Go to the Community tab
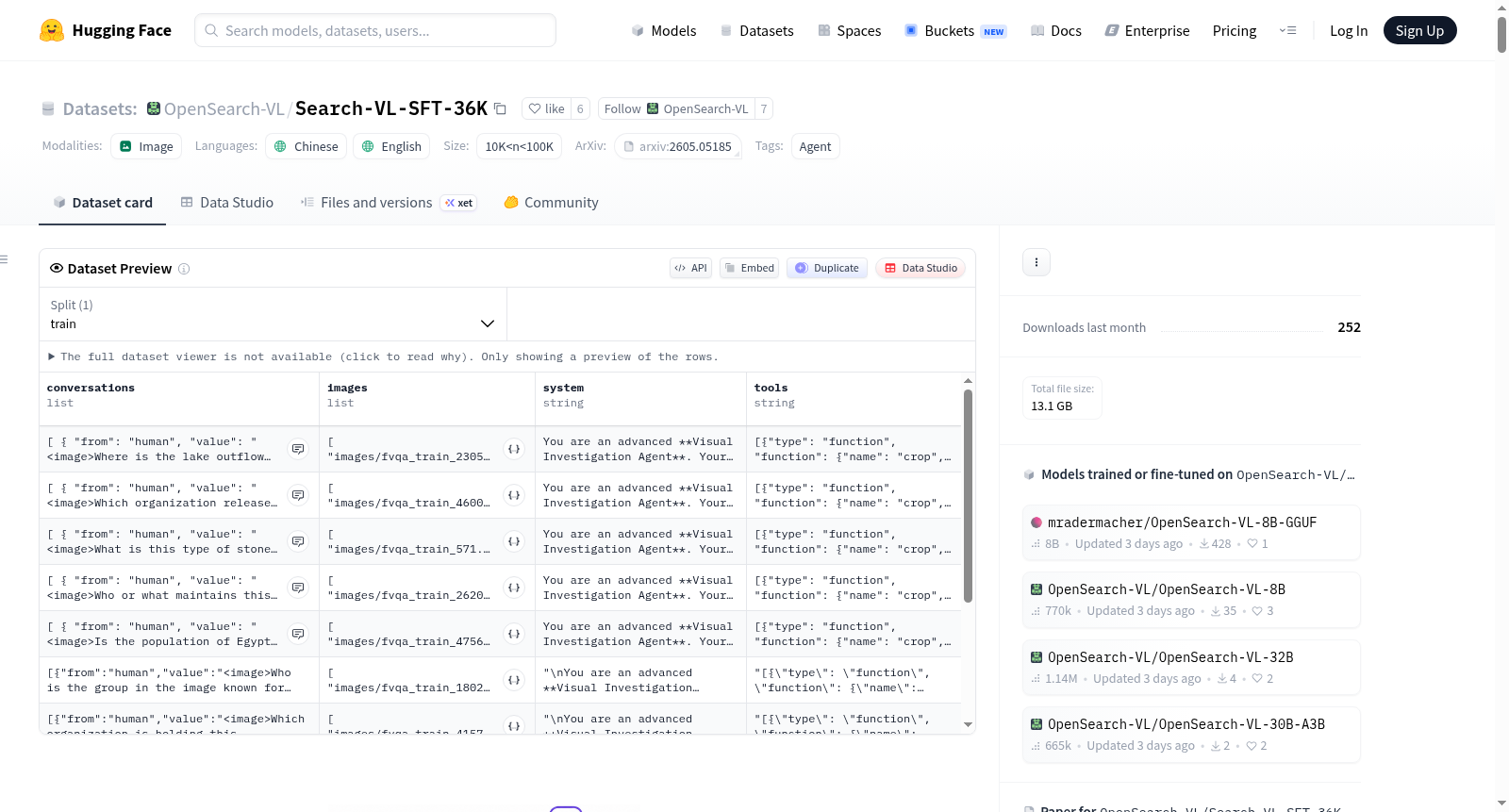Viewport: 1509px width, 812px height. 551,203
